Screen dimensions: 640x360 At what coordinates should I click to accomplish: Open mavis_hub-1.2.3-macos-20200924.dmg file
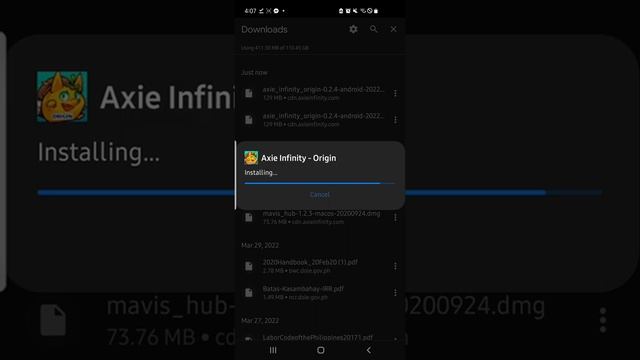tap(320, 218)
